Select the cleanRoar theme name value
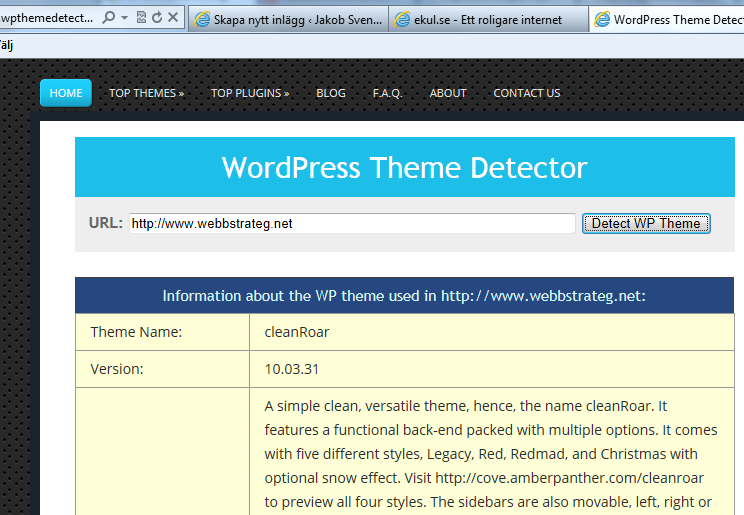 [x=297, y=332]
